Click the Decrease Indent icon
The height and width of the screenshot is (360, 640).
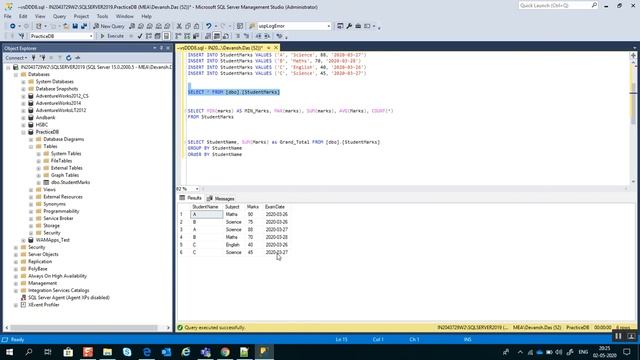pos(259,36)
